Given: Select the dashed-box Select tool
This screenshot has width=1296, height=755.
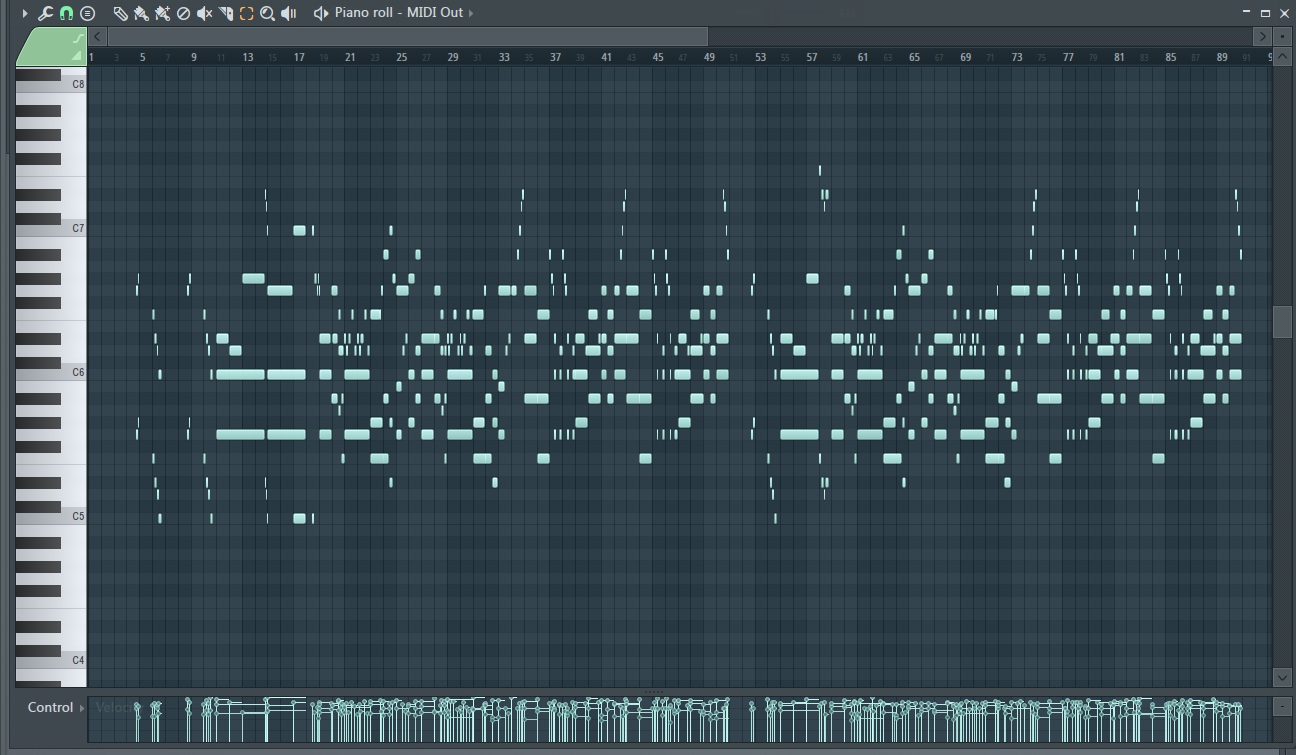Looking at the screenshot, I should pos(246,13).
